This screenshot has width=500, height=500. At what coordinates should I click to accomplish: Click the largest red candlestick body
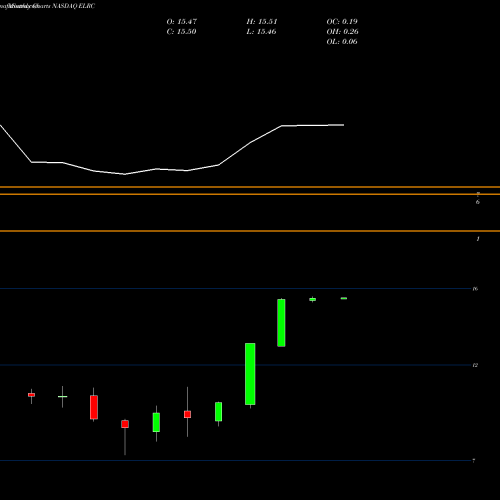pos(94,407)
